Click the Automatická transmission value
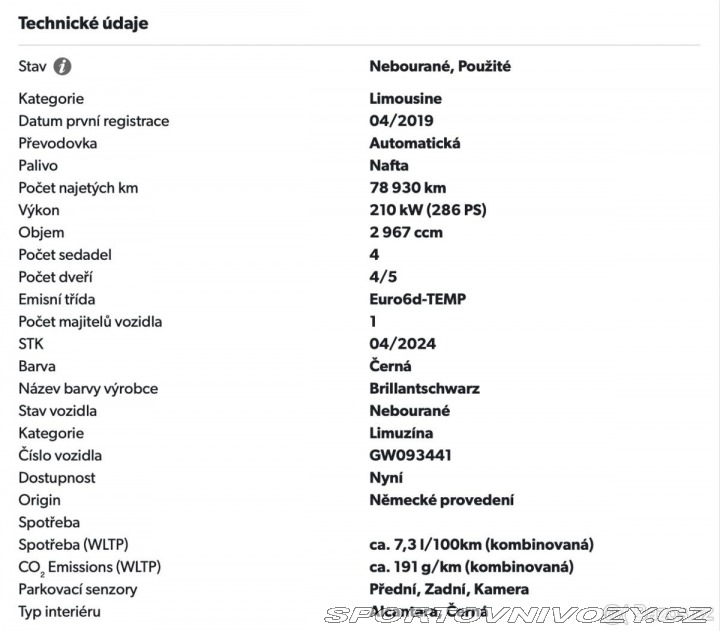This screenshot has height=631, width=720. (415, 143)
